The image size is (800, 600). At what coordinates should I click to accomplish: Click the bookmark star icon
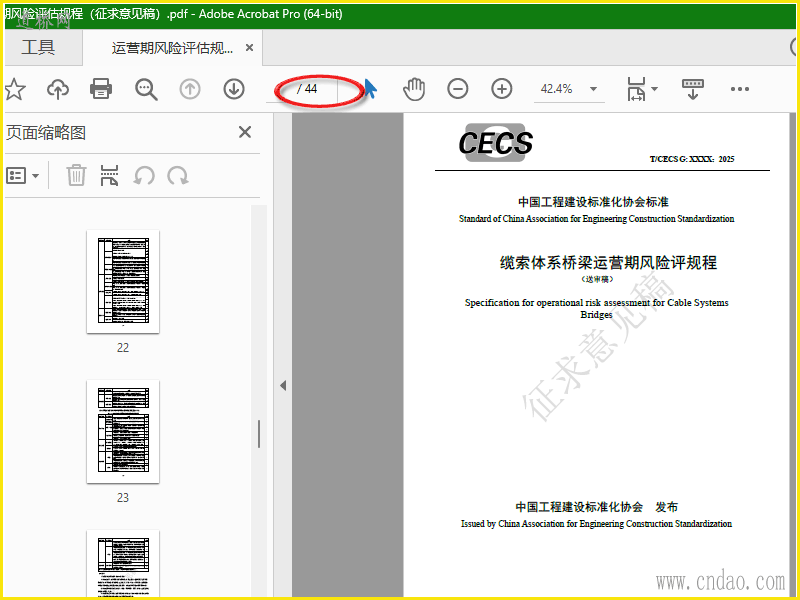coord(15,89)
